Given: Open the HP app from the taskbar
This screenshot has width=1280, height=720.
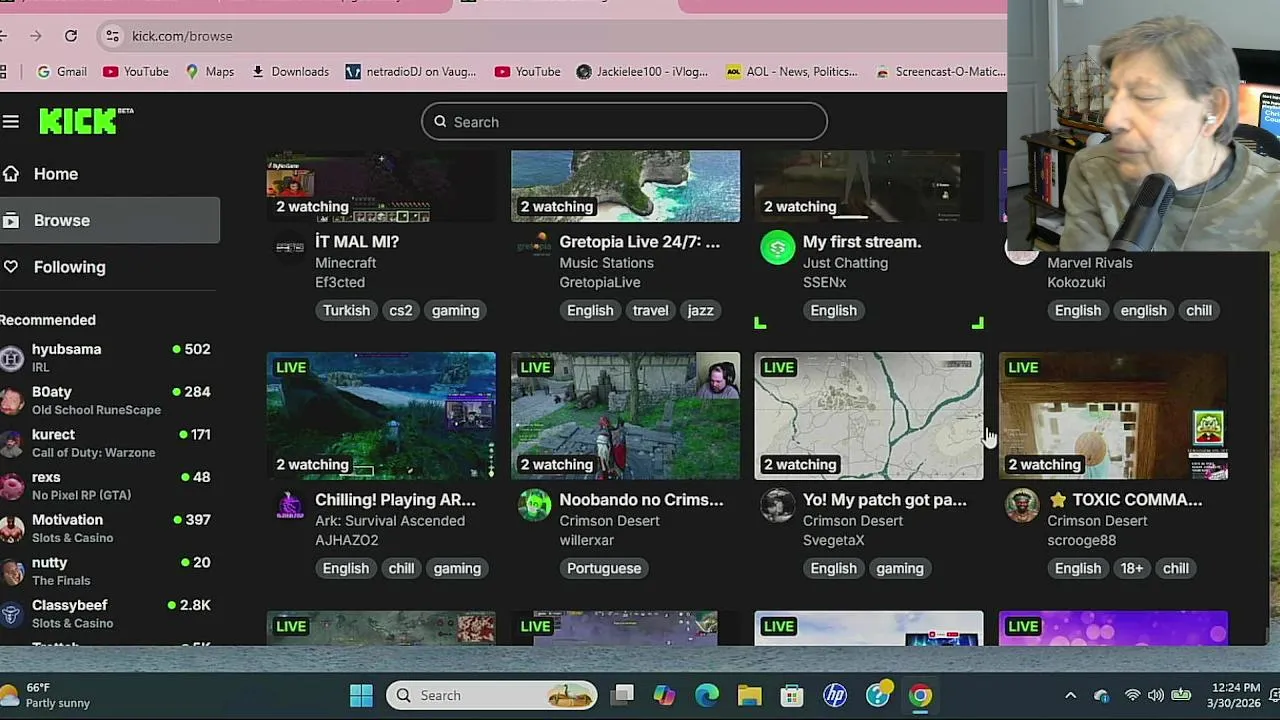Looking at the screenshot, I should click(835, 695).
